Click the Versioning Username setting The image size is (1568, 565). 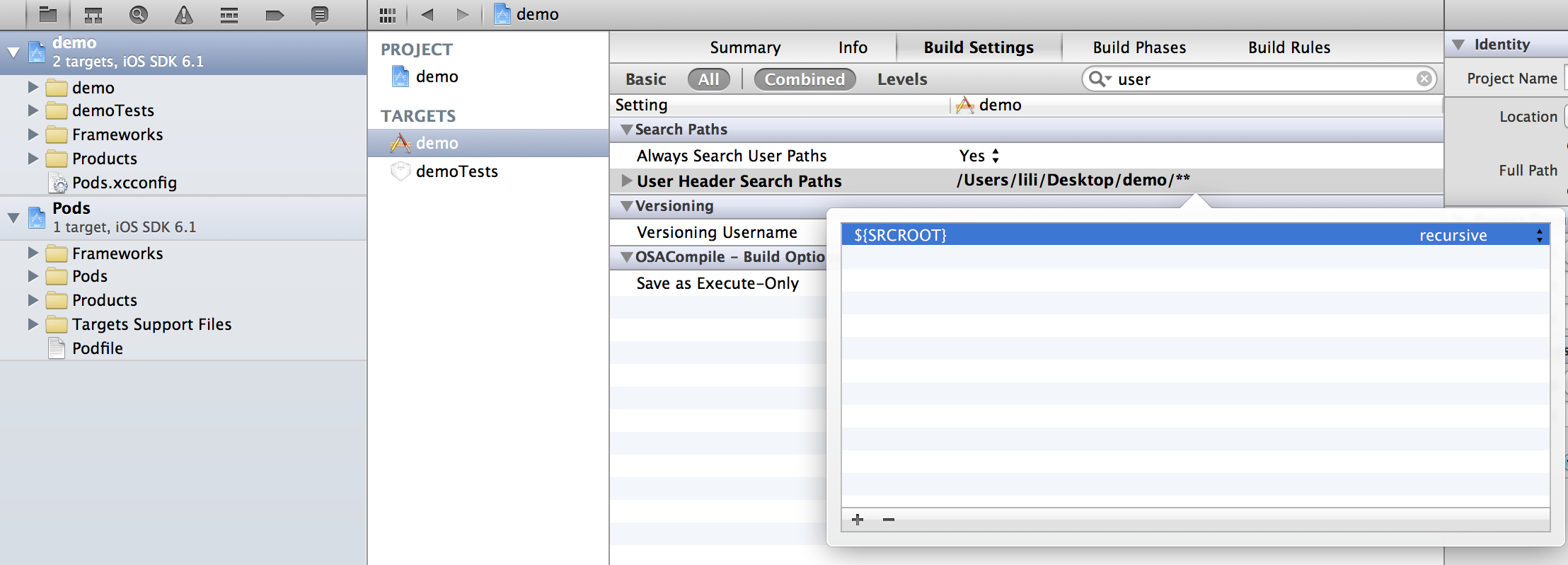717,232
